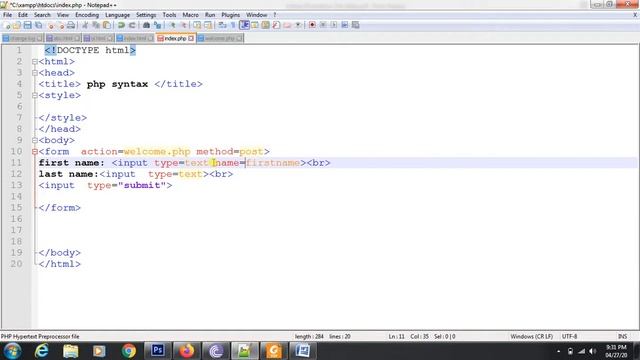
Task: Collapse the head fold marker on line 3
Action: [x=35, y=73]
